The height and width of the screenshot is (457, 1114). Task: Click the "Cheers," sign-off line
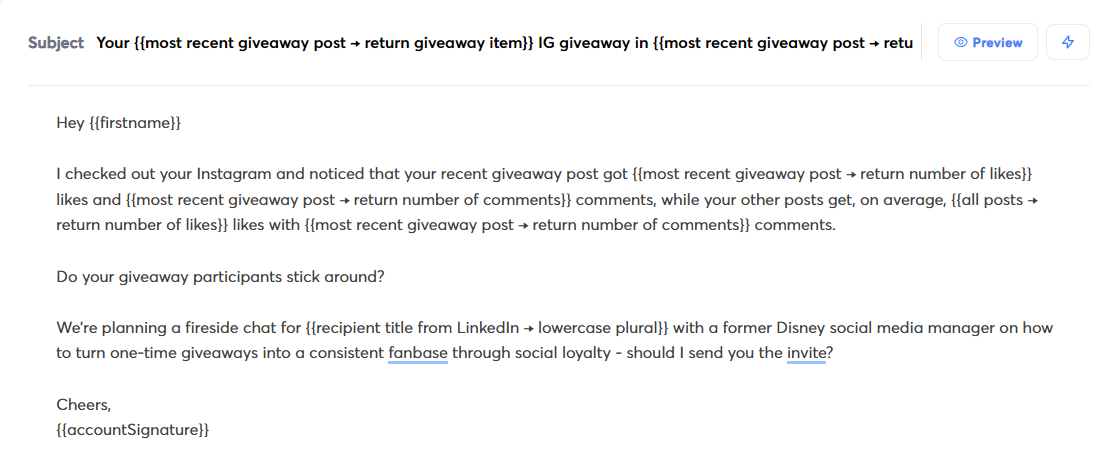click(84, 405)
